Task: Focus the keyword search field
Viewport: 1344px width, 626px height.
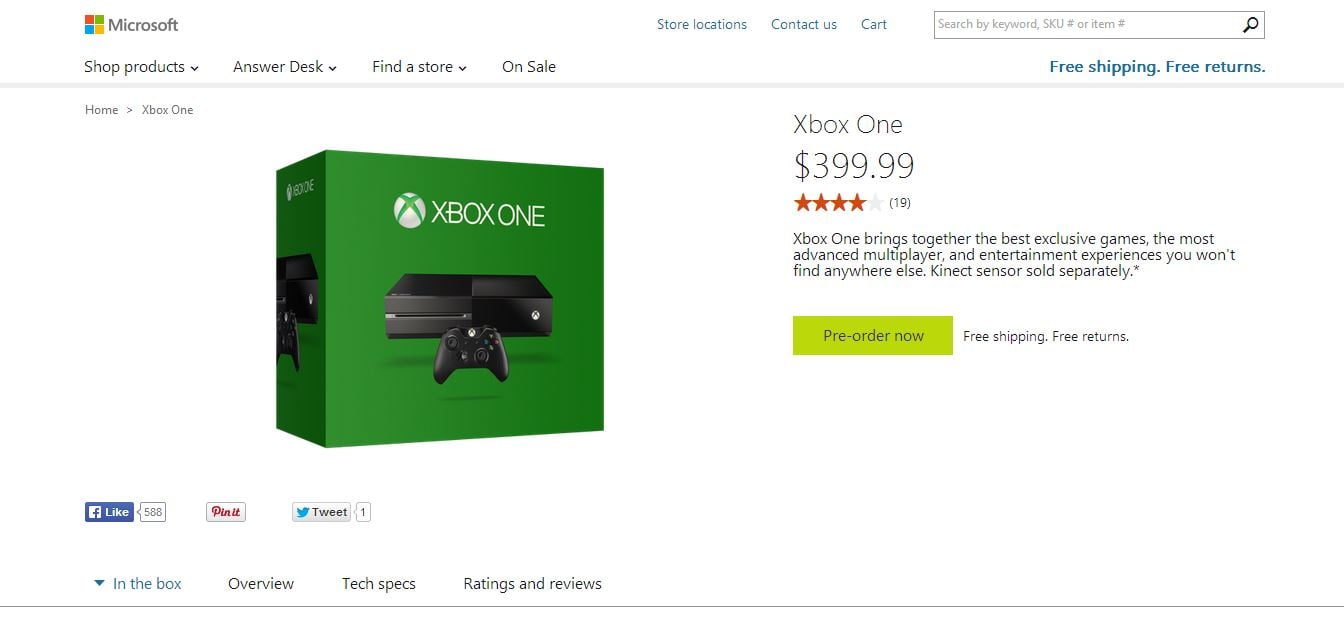Action: pyautogui.click(x=1086, y=25)
